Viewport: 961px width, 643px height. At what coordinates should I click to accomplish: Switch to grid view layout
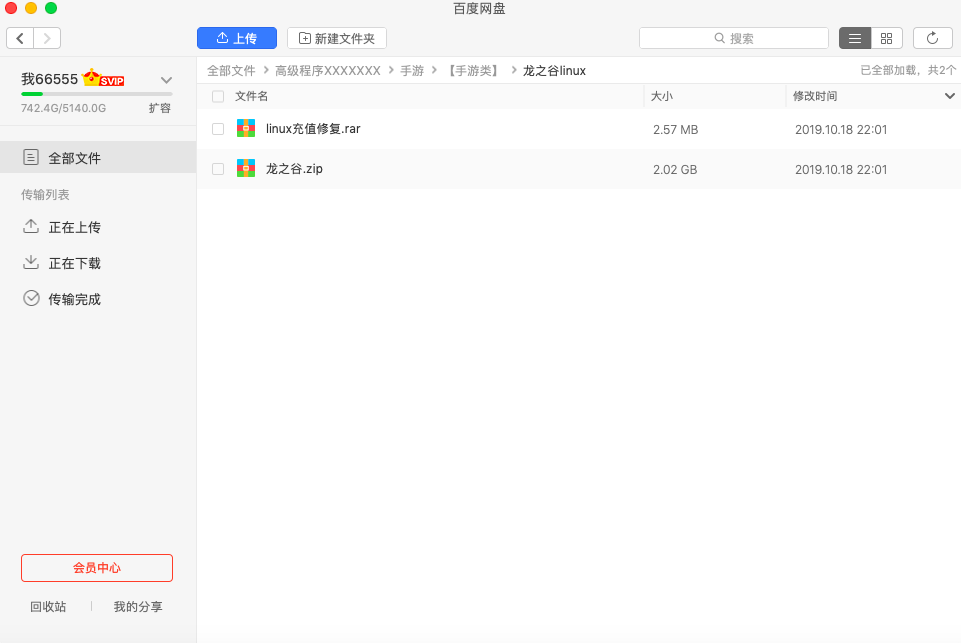(887, 38)
